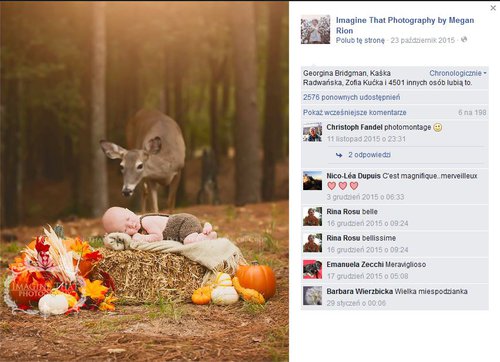This screenshot has width=500, height=362.
Task: Click the baby and deer photo
Action: pos(144,182)
